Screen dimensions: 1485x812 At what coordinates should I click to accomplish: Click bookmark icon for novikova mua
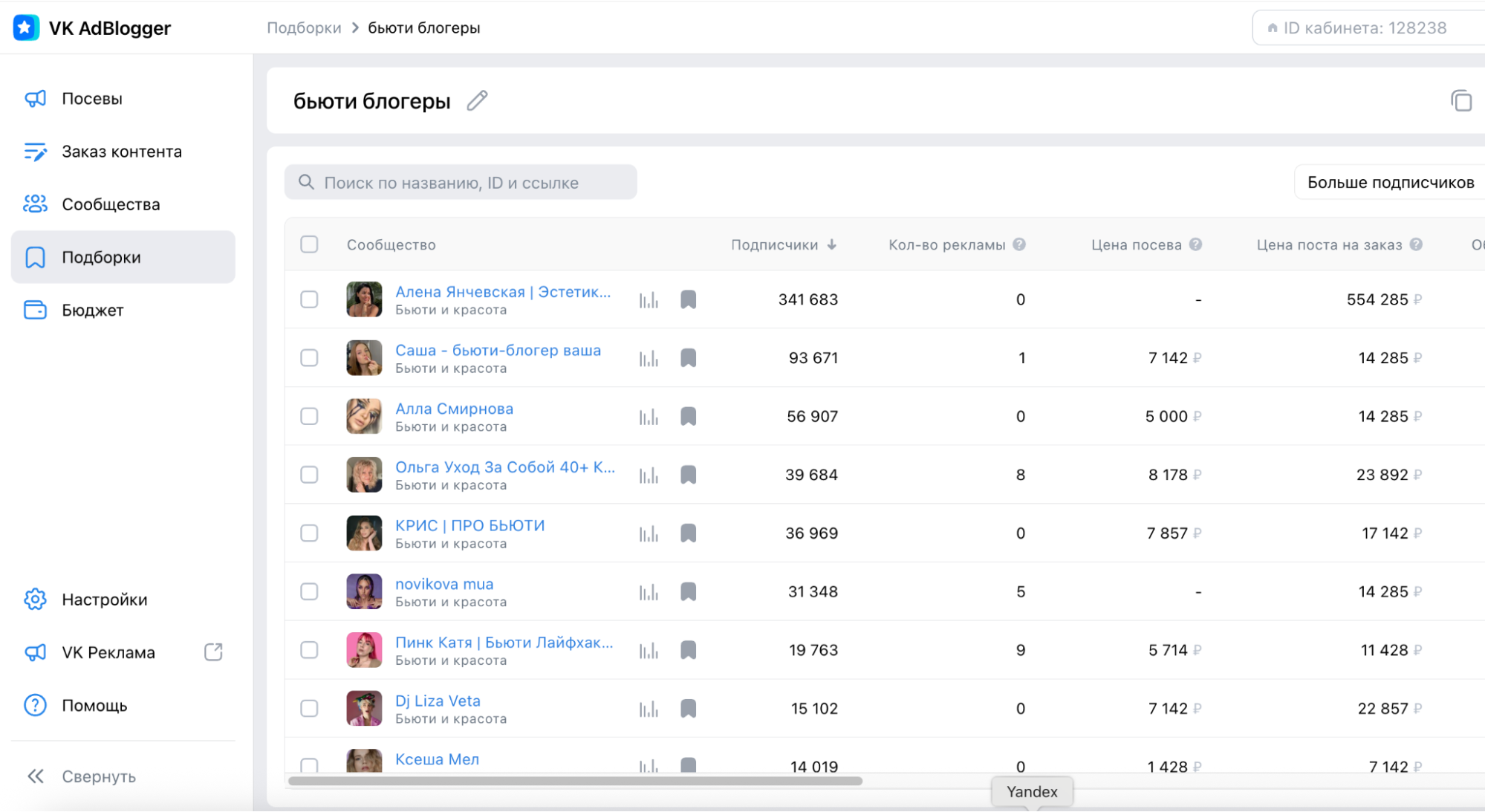point(689,592)
